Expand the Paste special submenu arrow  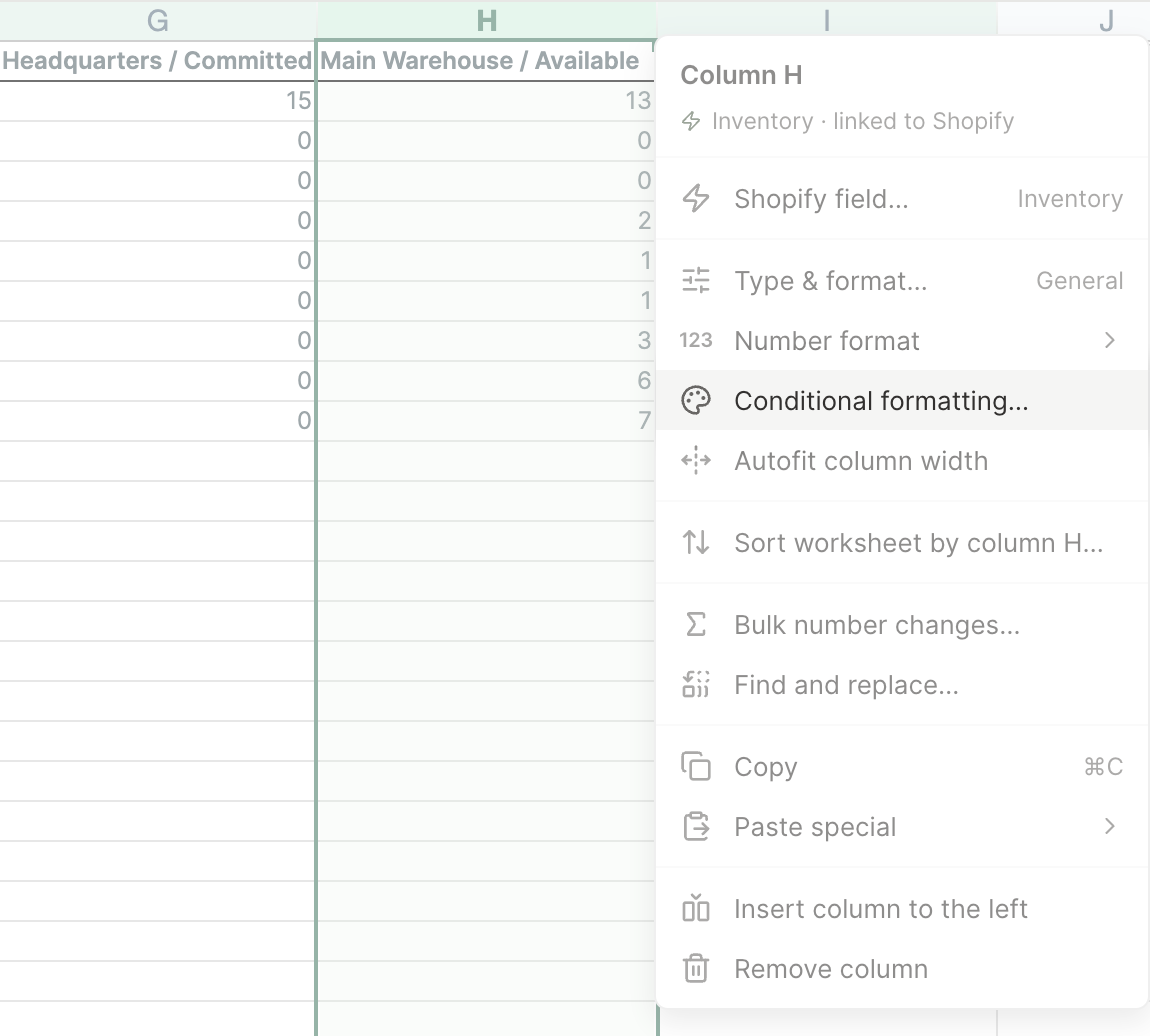[1110, 827]
